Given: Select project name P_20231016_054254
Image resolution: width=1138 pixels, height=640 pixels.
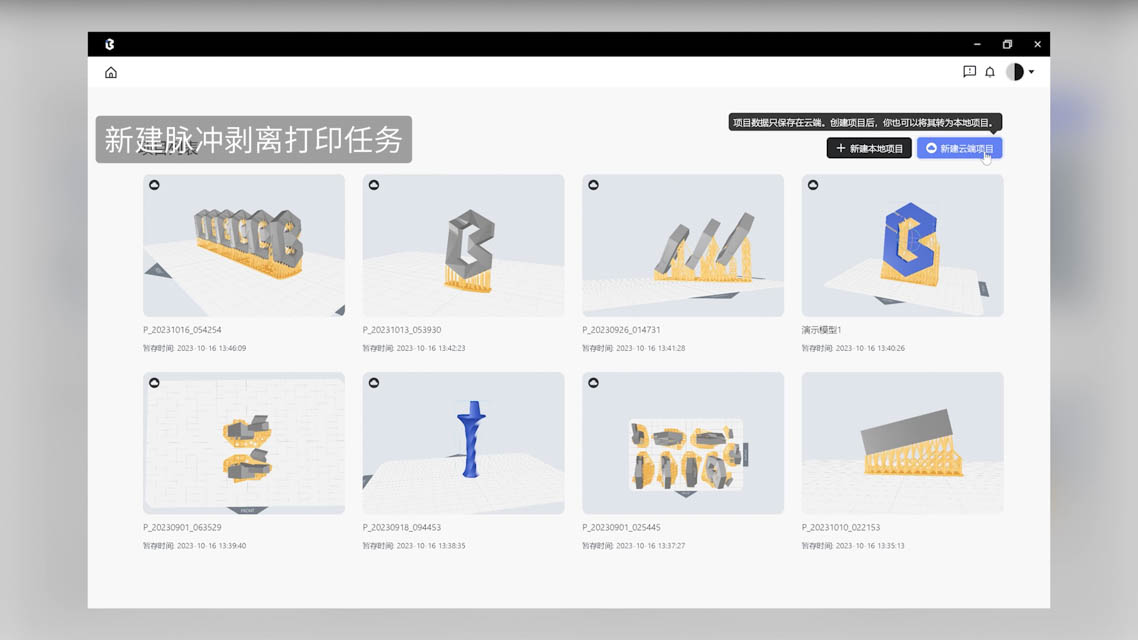Looking at the screenshot, I should click(x=182, y=329).
